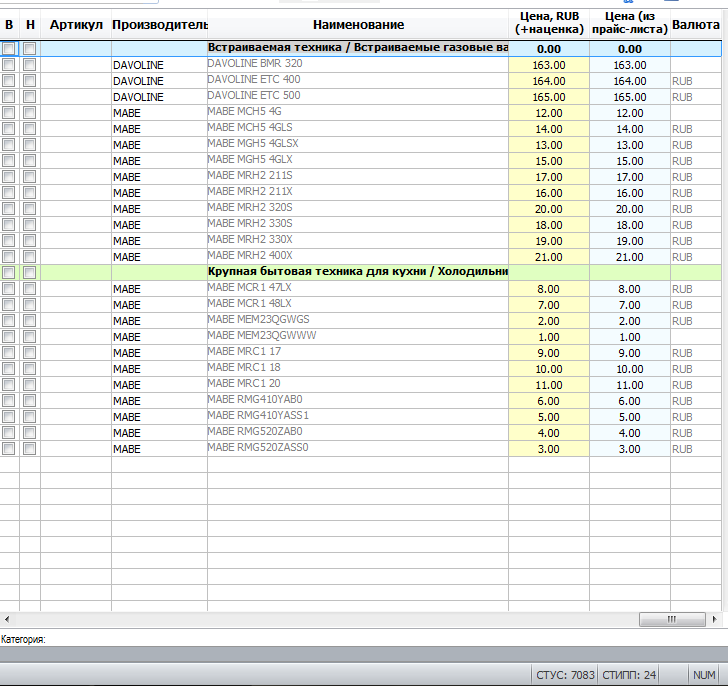
Task: Click the NUM indicator in status bar
Action: (704, 674)
